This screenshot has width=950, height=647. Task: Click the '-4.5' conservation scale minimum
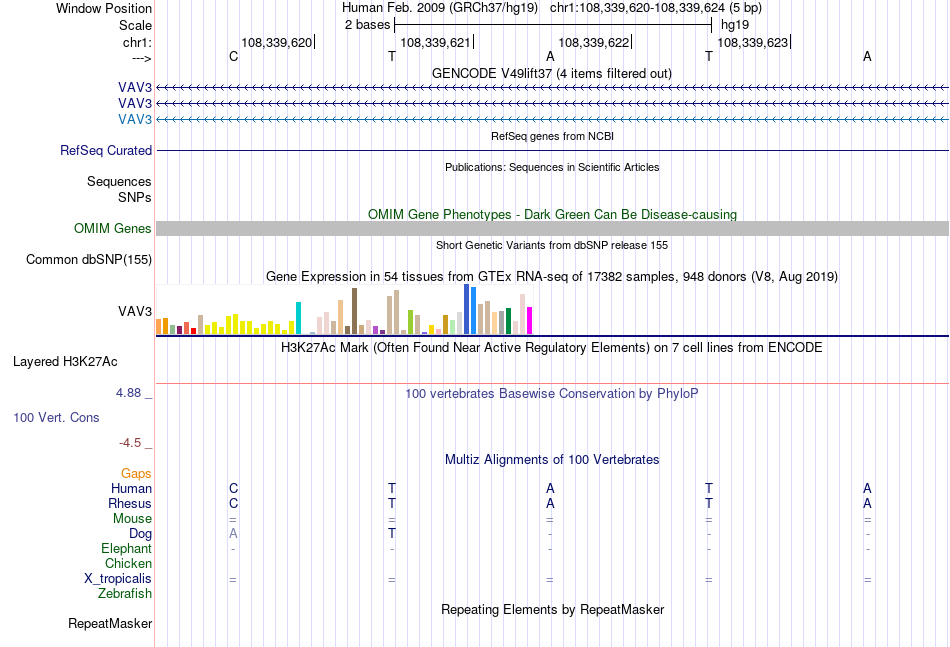point(130,443)
